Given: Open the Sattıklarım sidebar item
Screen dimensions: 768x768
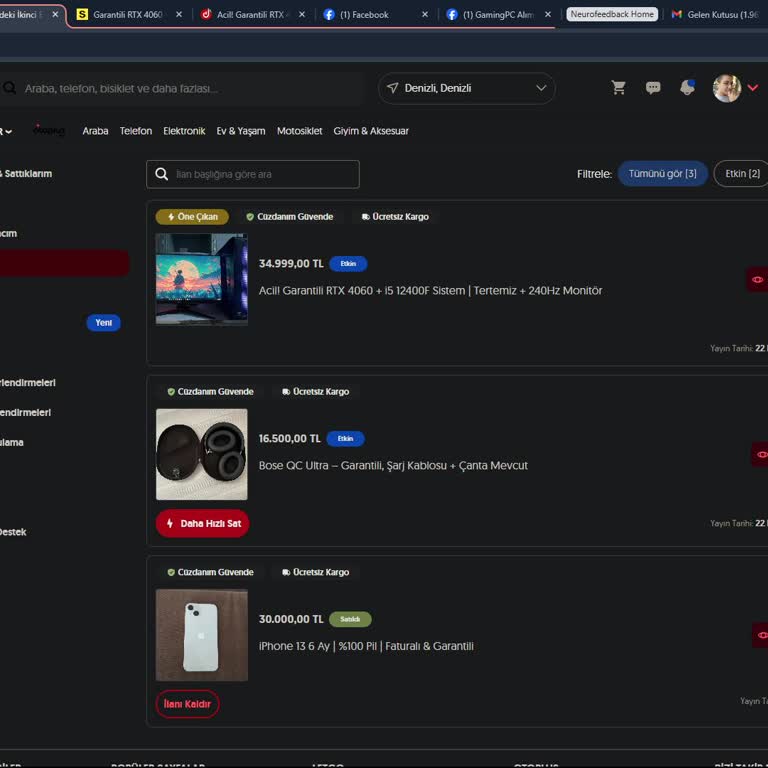Looking at the screenshot, I should tap(27, 173).
